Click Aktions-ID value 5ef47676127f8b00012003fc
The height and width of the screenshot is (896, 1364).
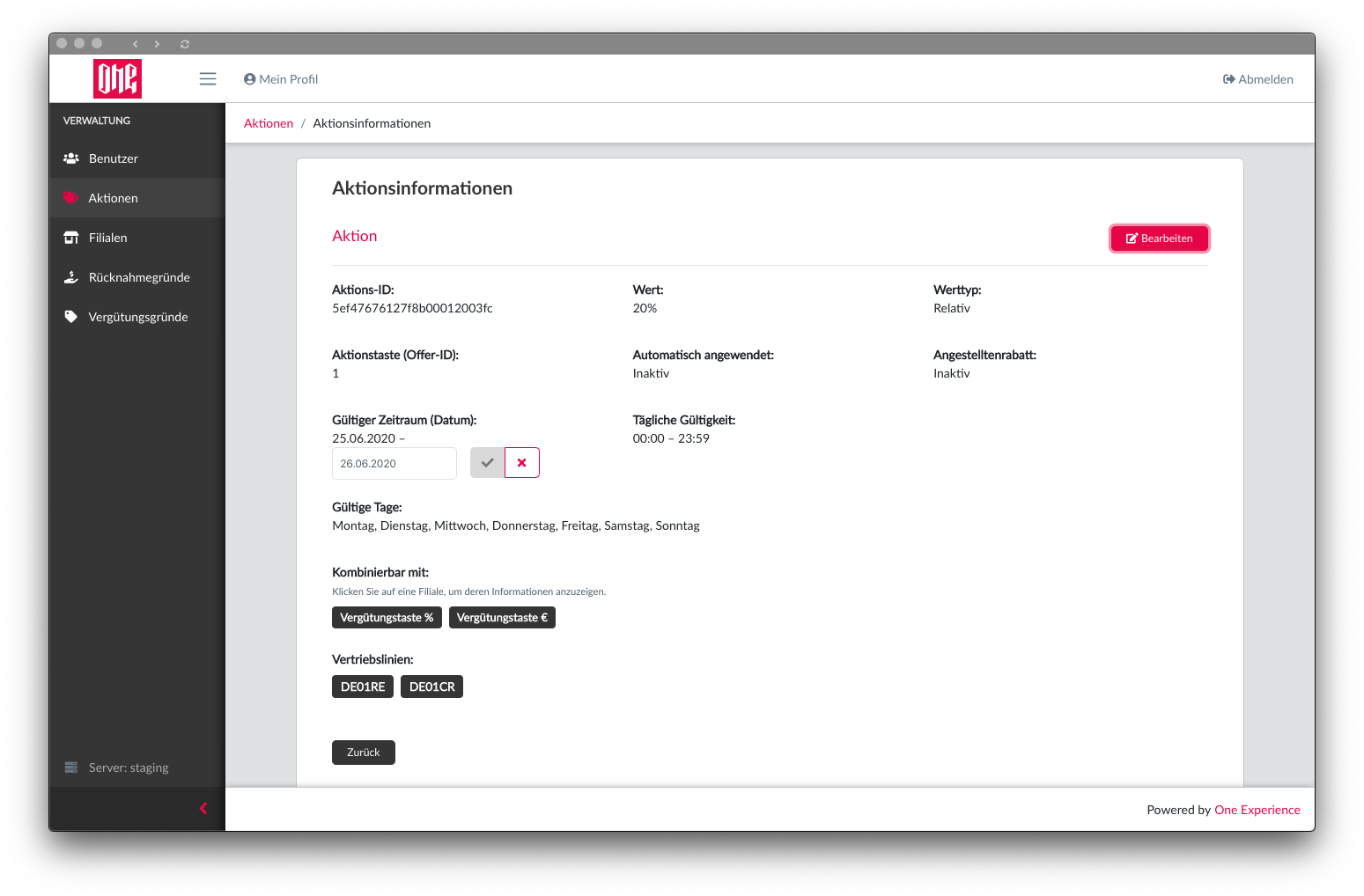pos(412,308)
